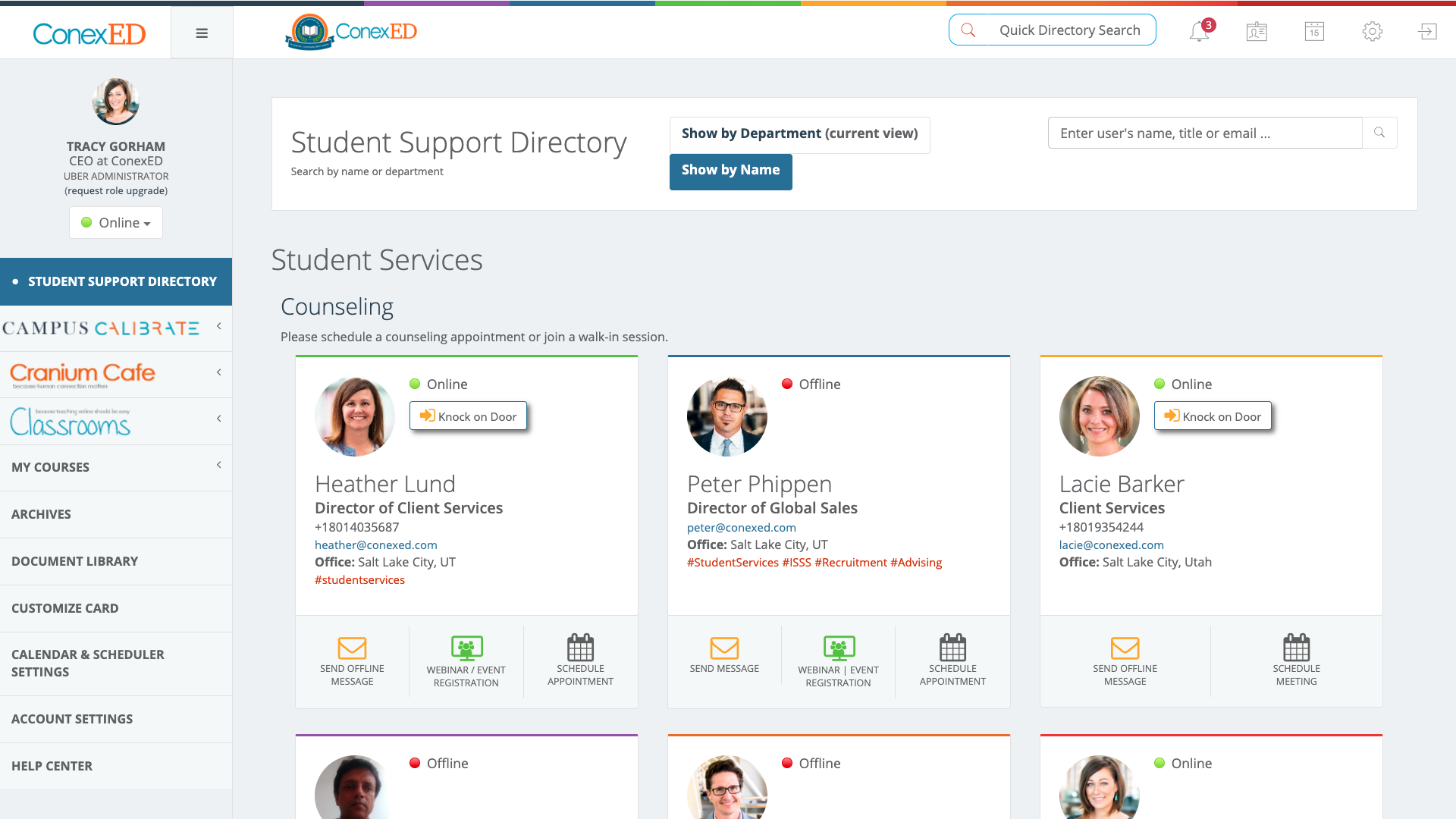Click Heather Lund's Send Offline Message envelope

click(352, 648)
